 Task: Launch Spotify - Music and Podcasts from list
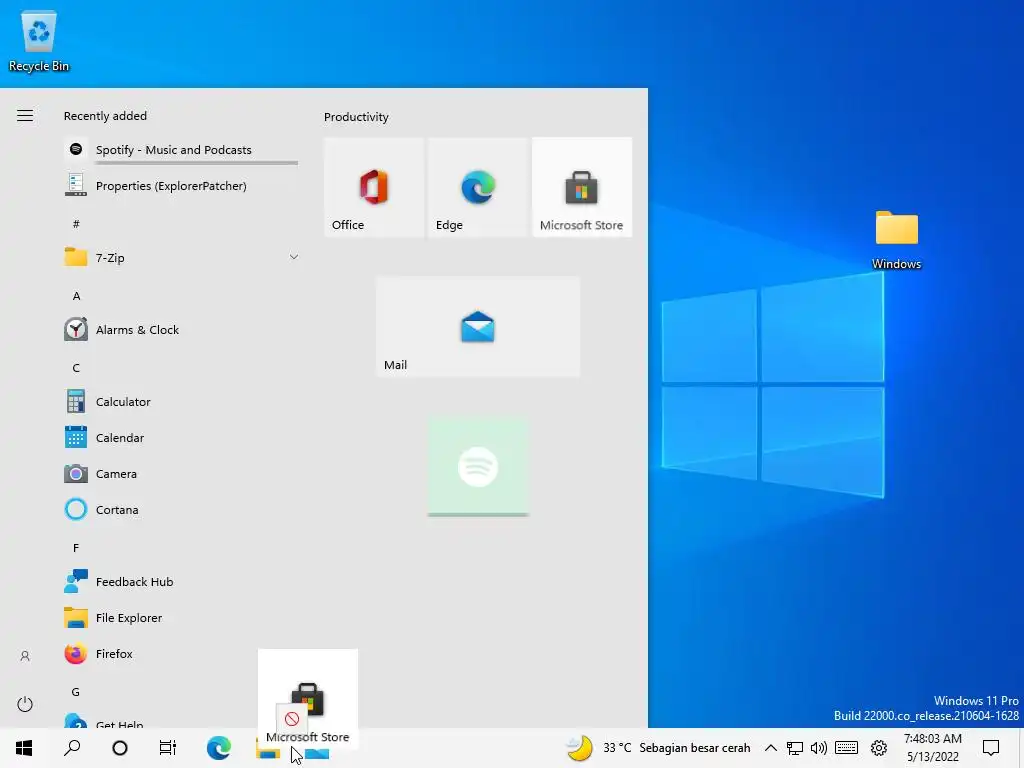tap(181, 150)
